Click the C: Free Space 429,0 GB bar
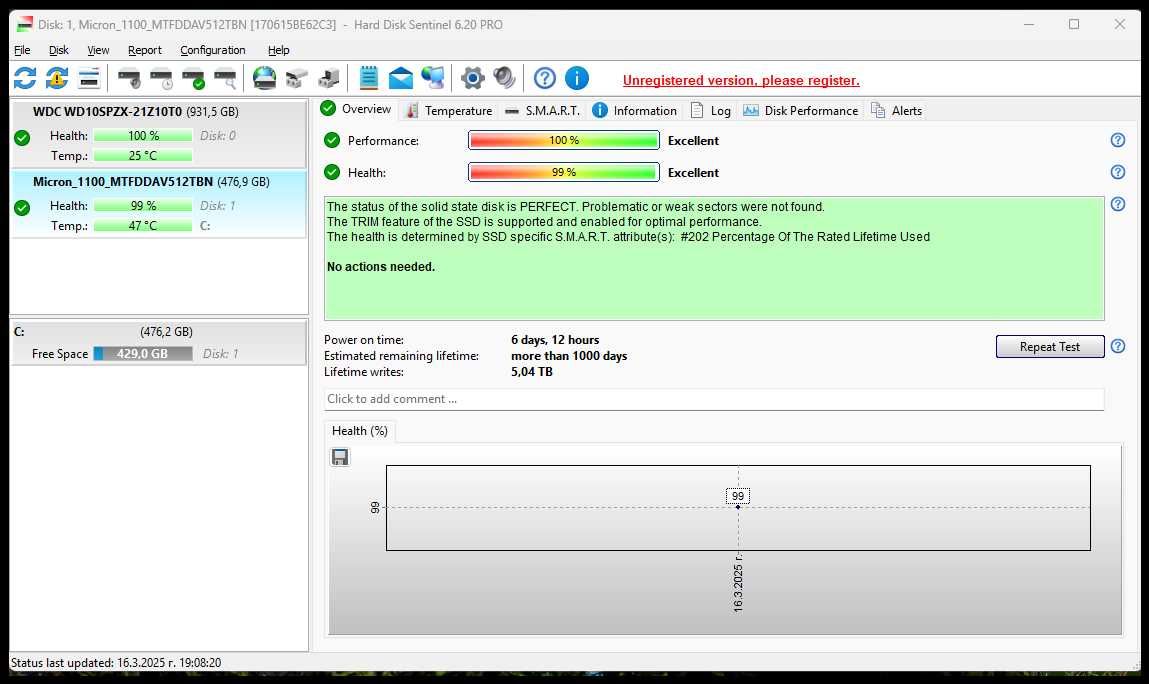The image size is (1149, 684). 143,354
